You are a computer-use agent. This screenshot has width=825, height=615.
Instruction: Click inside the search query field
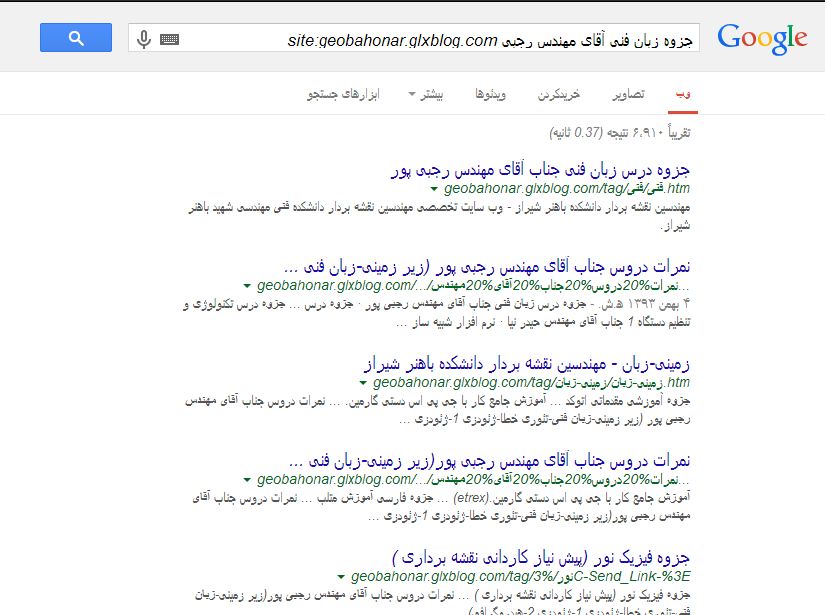point(414,38)
